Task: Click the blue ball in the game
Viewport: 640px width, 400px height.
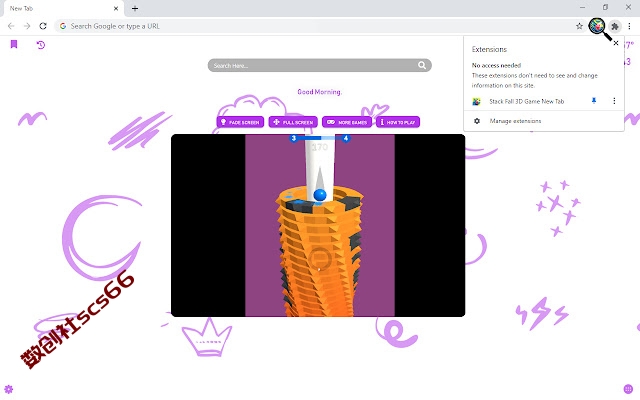Action: point(320,195)
